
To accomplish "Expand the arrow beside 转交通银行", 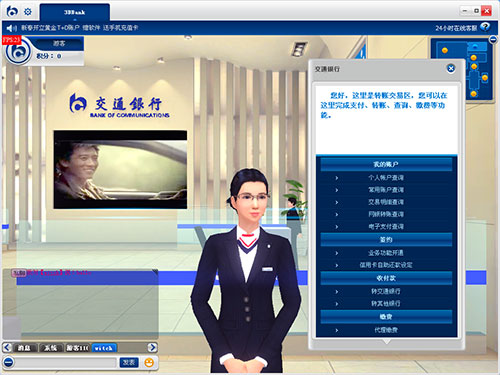I will pos(337,292).
